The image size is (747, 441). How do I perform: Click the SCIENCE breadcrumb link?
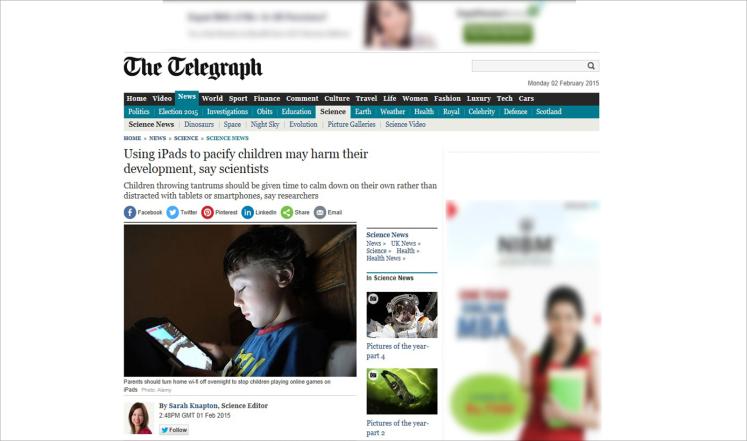tap(186, 138)
